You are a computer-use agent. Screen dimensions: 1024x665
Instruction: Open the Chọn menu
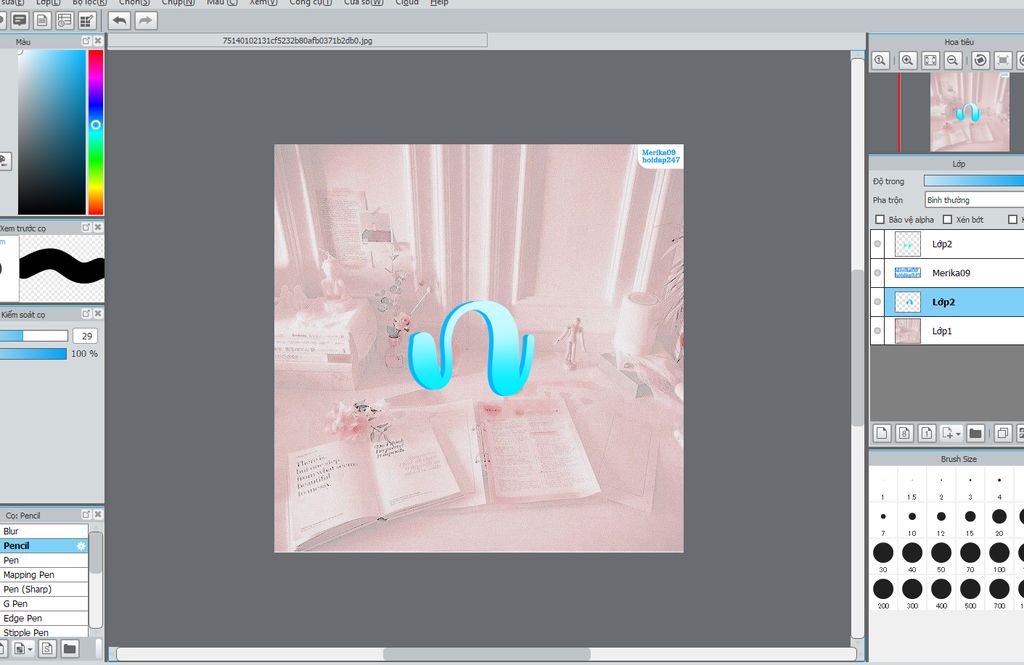coord(134,3)
